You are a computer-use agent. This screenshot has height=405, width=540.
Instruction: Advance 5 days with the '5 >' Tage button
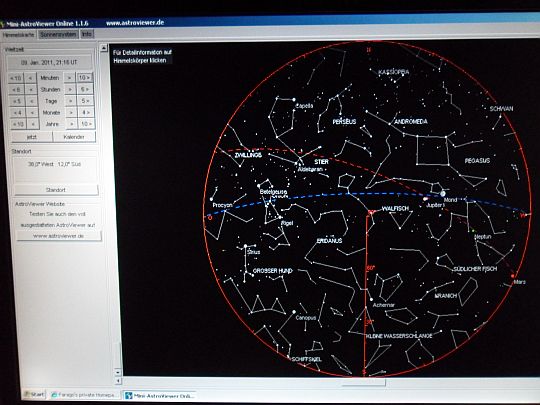[x=85, y=101]
